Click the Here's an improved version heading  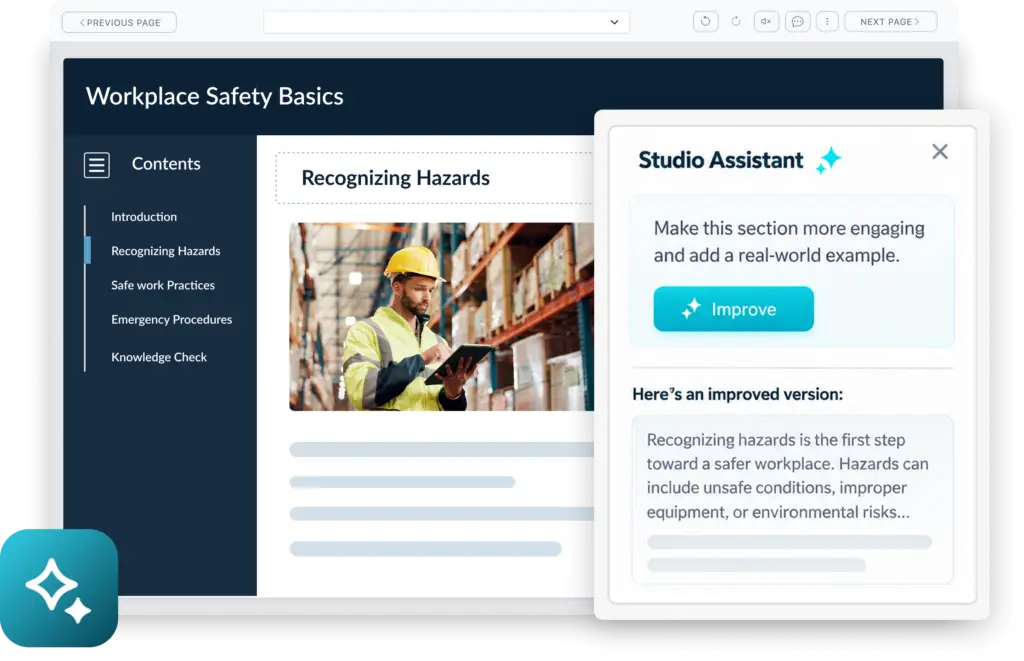[737, 395]
